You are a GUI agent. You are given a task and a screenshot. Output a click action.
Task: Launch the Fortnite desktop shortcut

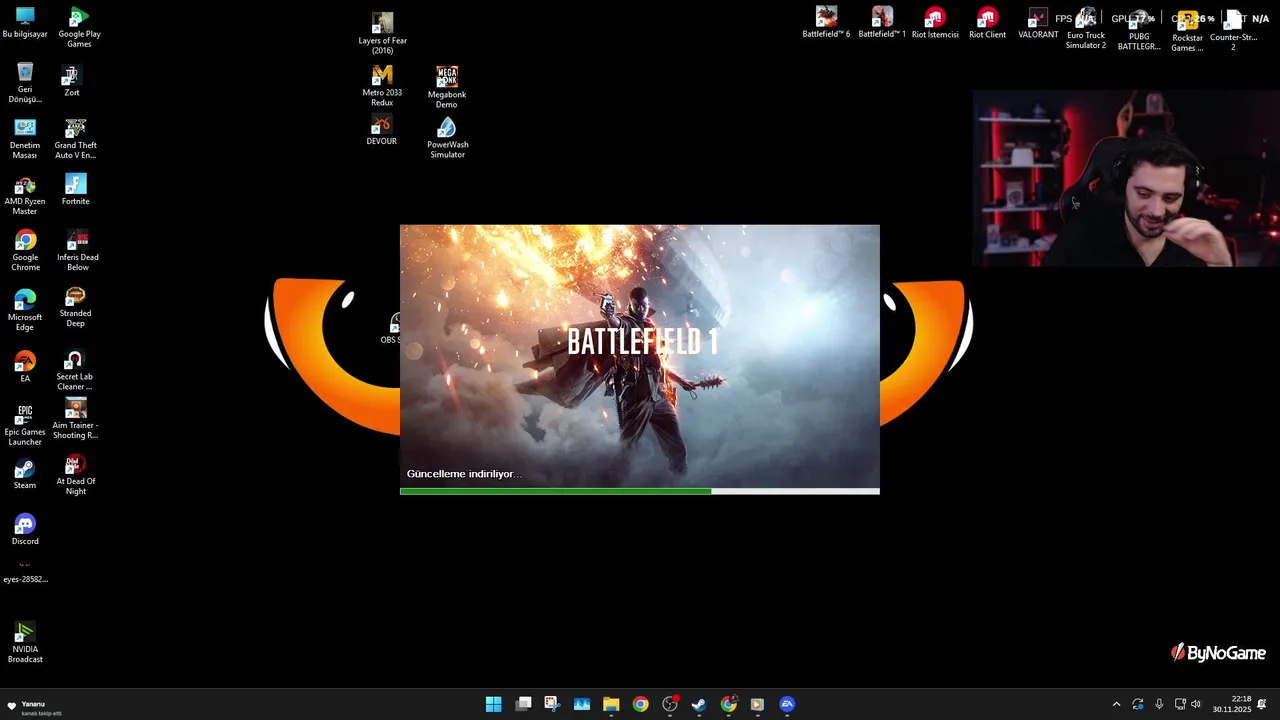pyautogui.click(x=75, y=189)
